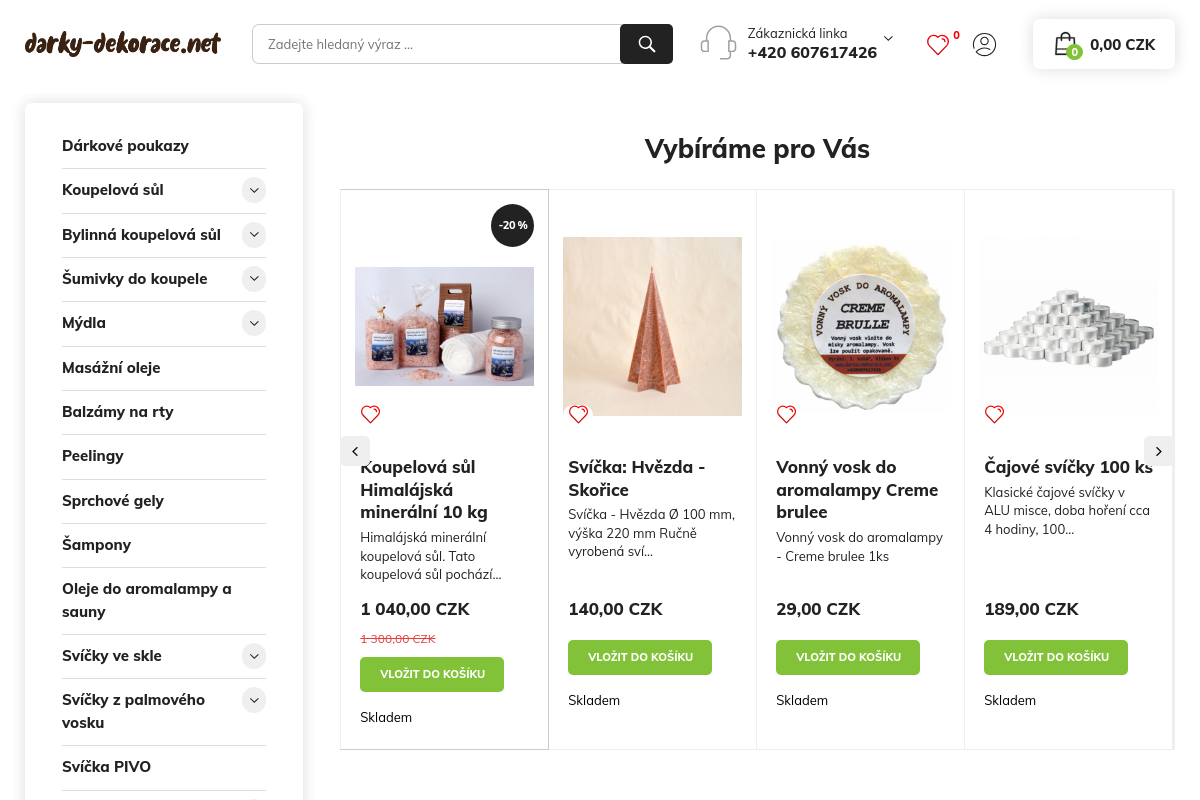The width and height of the screenshot is (1200, 800).
Task: Click the customer line headset icon
Action: (718, 43)
